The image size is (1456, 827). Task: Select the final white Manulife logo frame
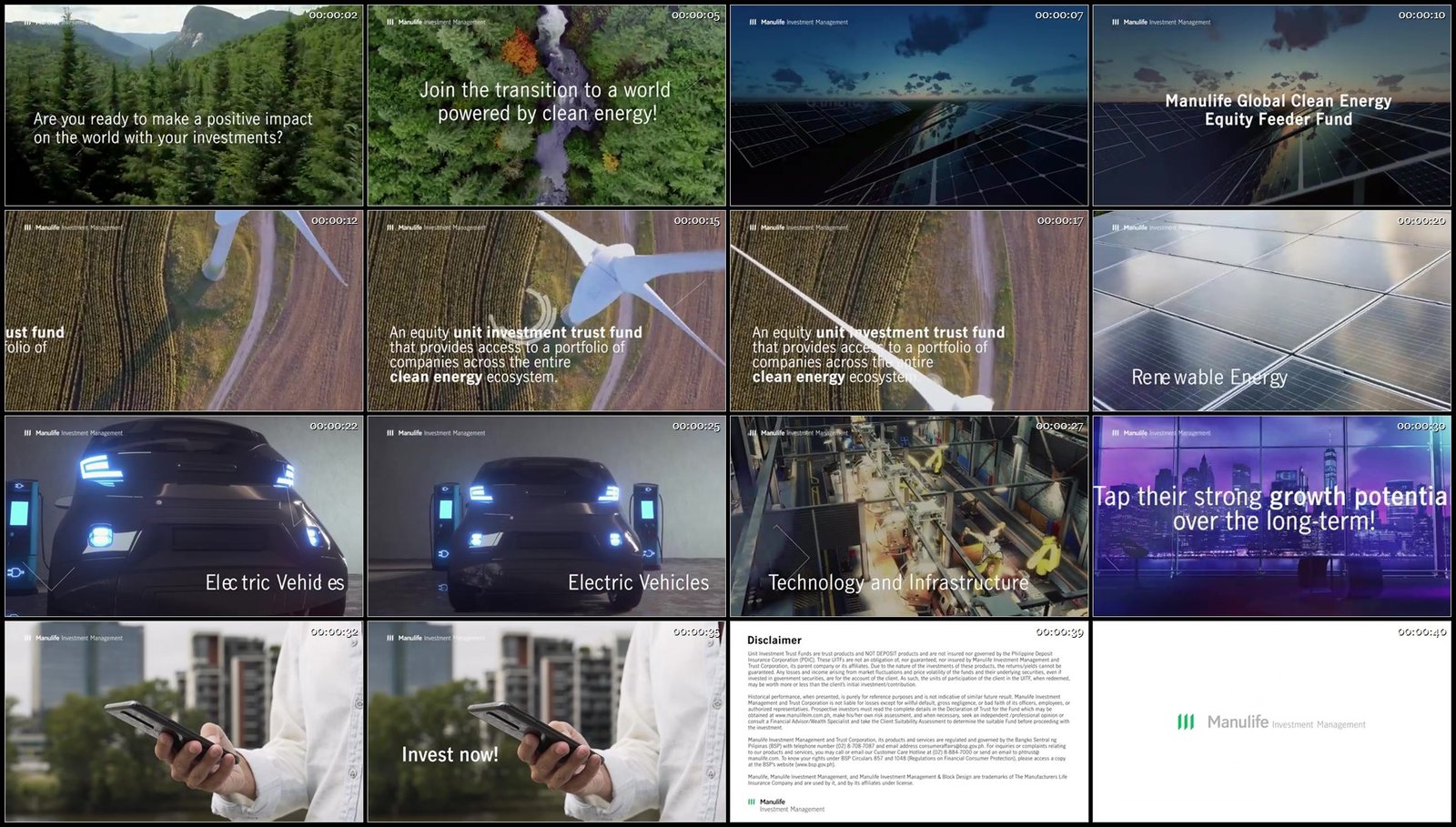point(1272,722)
